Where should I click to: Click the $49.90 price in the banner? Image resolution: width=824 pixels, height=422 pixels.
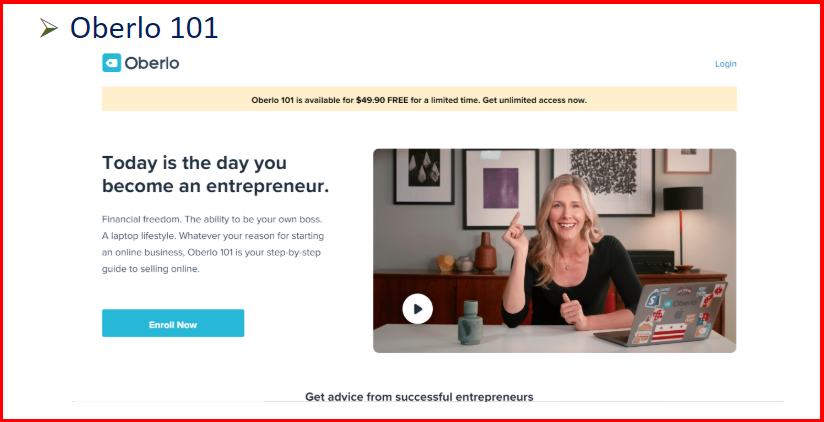pos(370,100)
